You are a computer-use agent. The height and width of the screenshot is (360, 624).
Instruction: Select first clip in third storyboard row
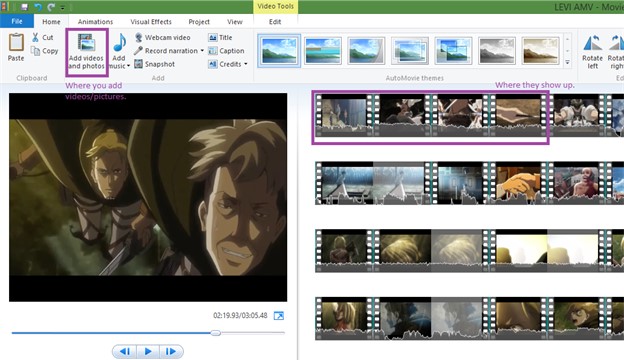[345, 251]
